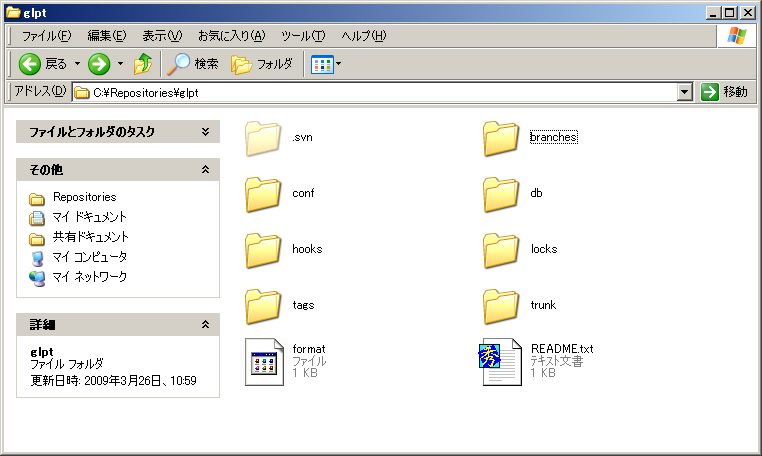Select the branches folder icon
Viewport: 762px width, 456px height.
pos(501,139)
